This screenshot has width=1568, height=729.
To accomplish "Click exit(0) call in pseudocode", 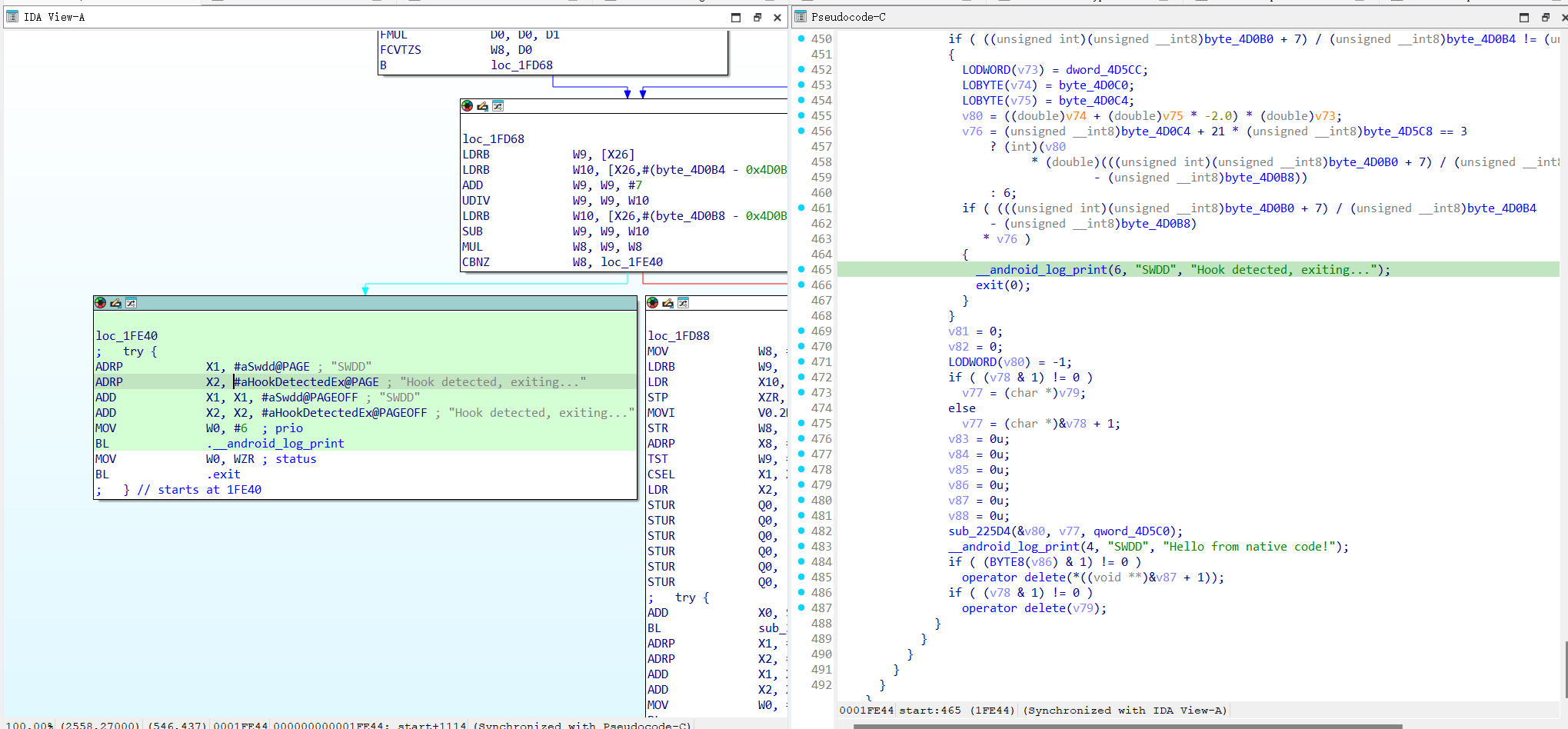I will click(1003, 285).
